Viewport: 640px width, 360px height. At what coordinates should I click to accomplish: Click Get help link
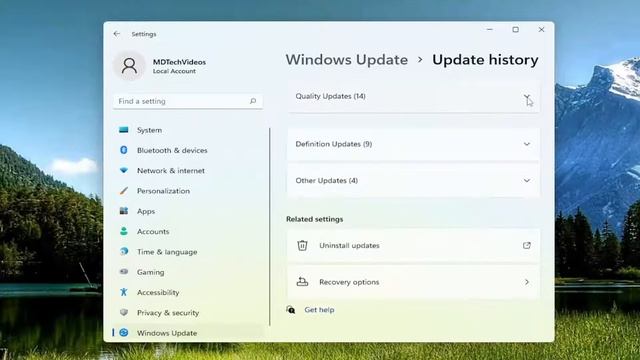[319, 310]
